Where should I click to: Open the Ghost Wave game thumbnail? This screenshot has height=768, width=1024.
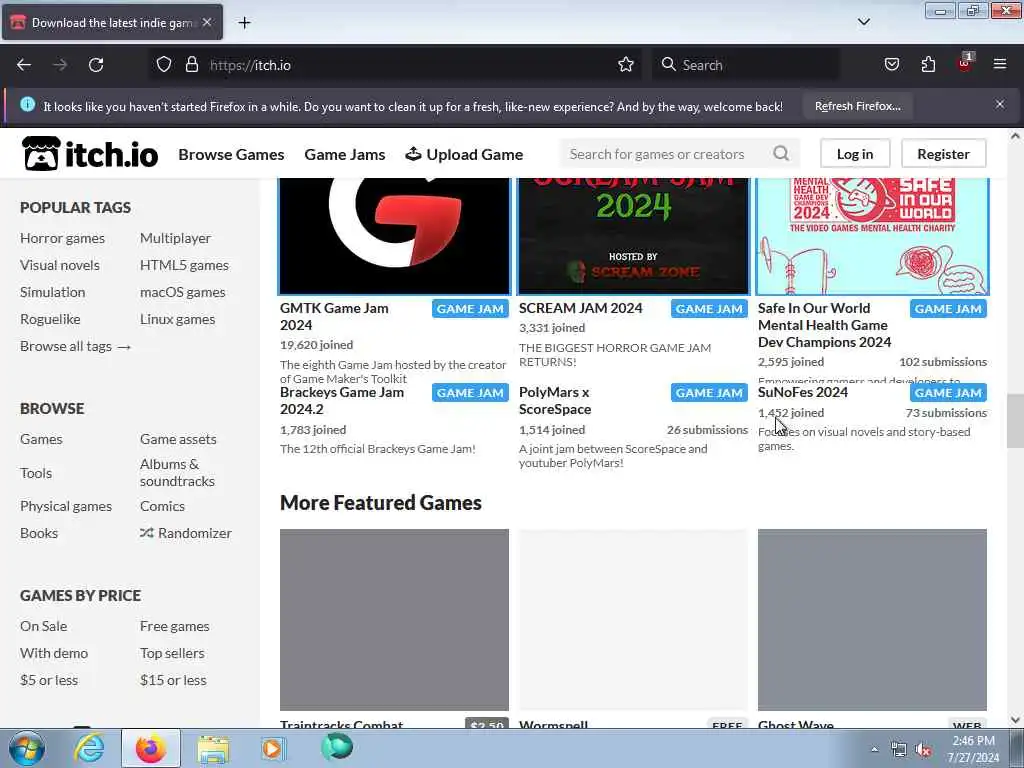pyautogui.click(x=872, y=620)
